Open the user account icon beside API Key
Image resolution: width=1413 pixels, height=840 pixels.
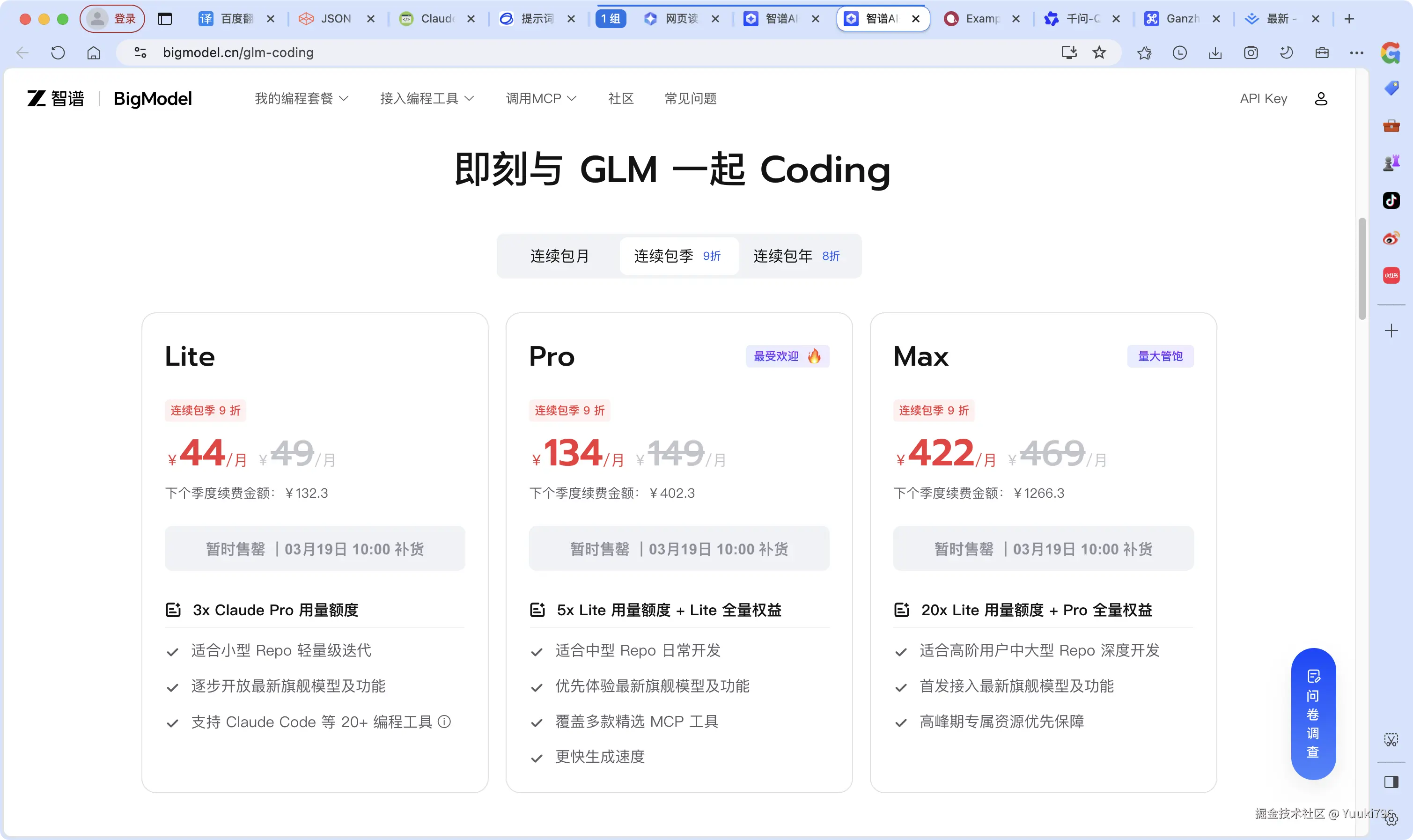(1321, 98)
